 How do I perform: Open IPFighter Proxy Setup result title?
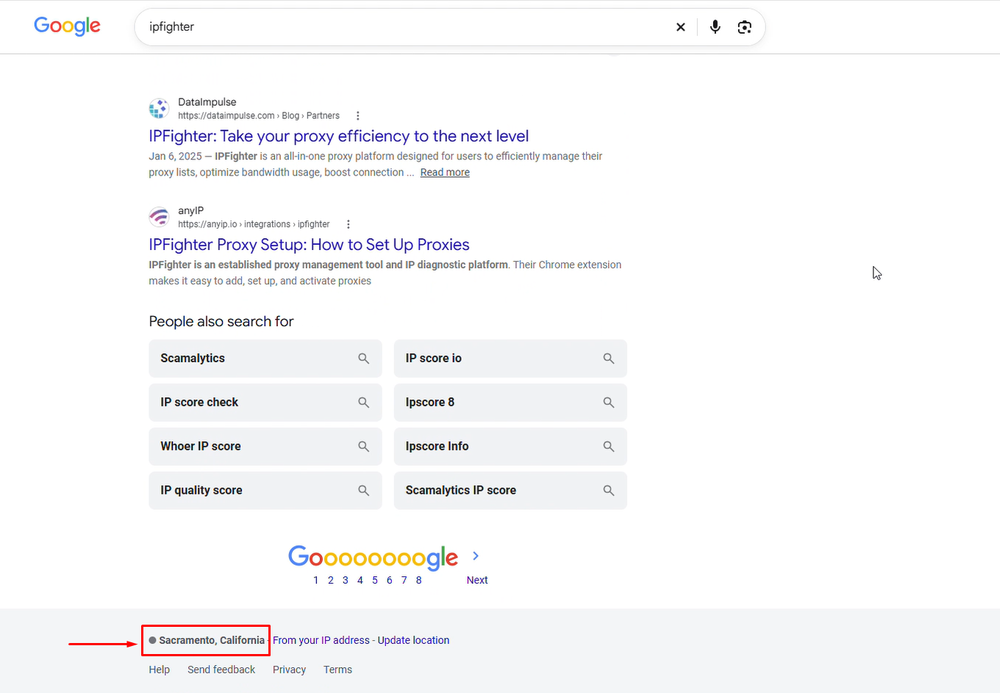309,244
